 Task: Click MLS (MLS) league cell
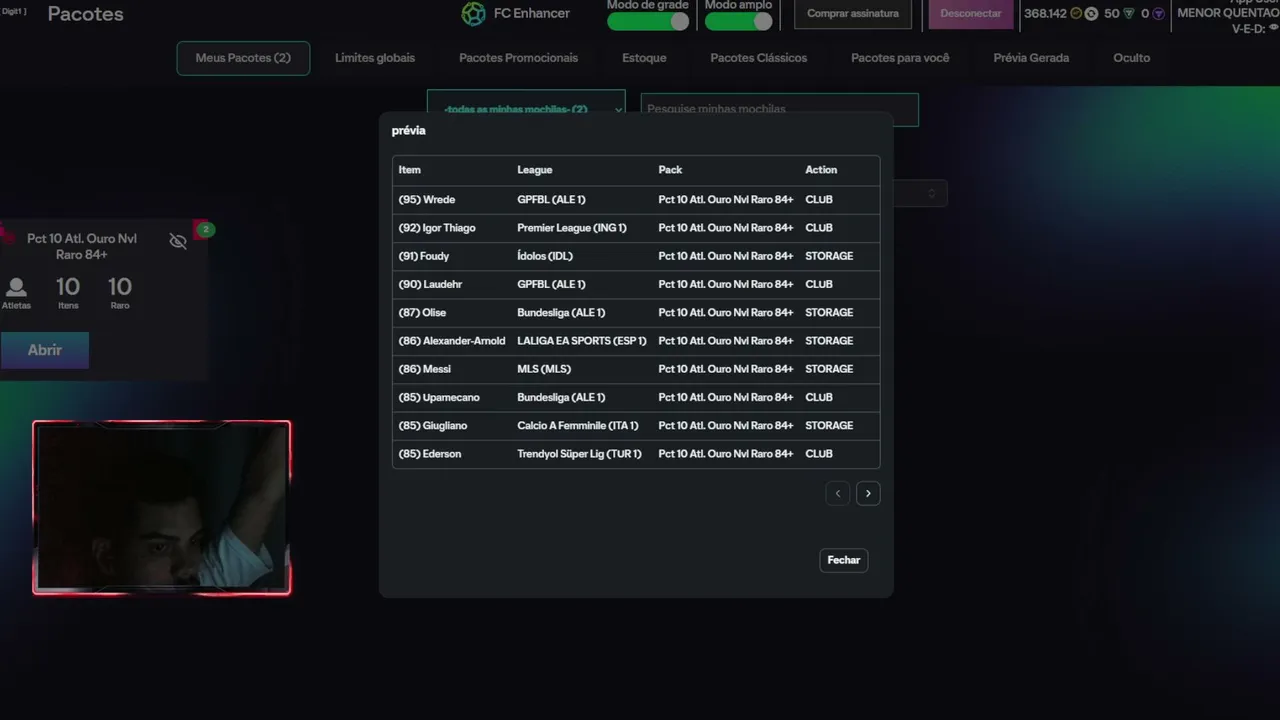click(544, 369)
